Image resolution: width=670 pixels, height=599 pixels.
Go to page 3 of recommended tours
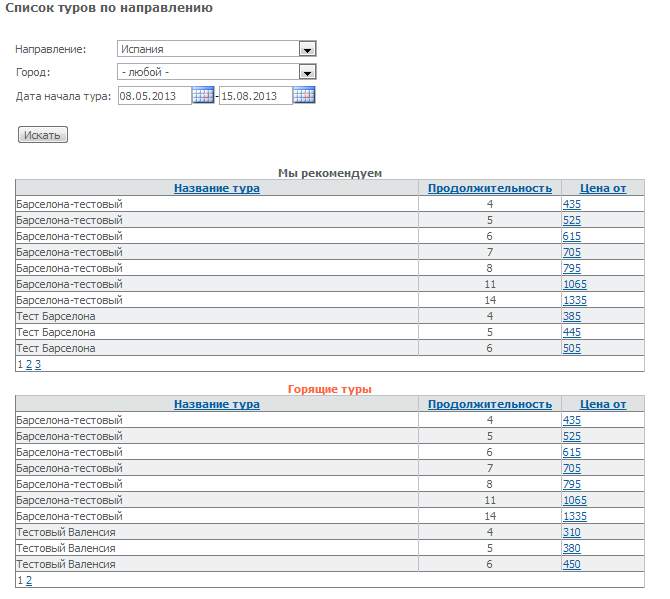38,364
